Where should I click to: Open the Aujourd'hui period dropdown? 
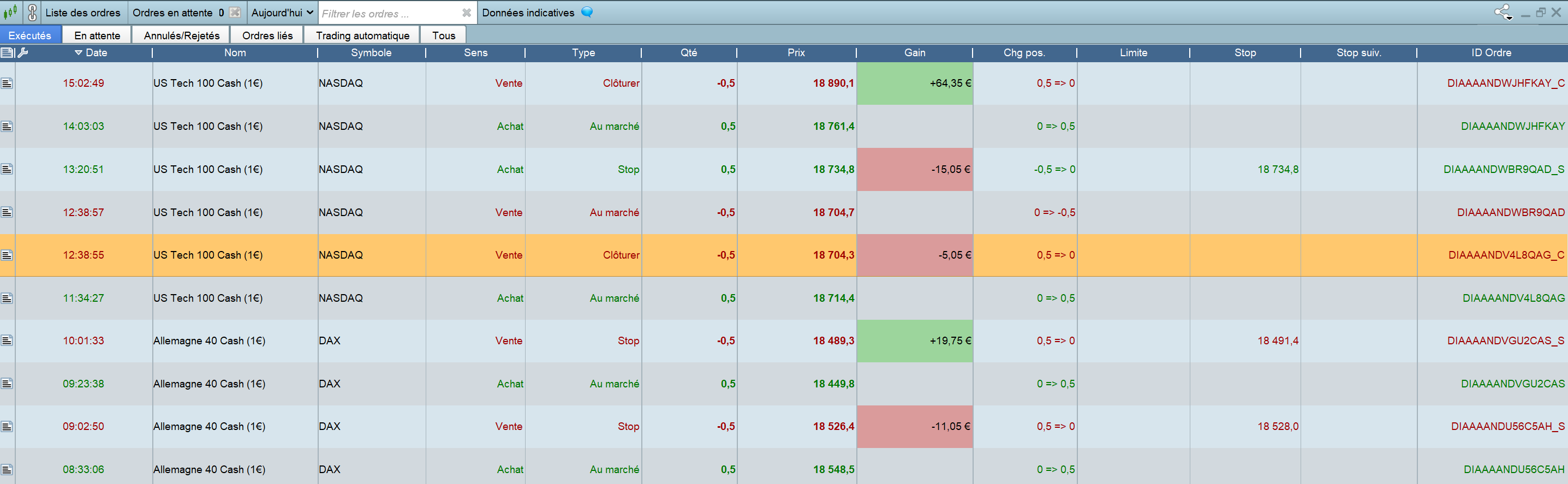click(282, 13)
